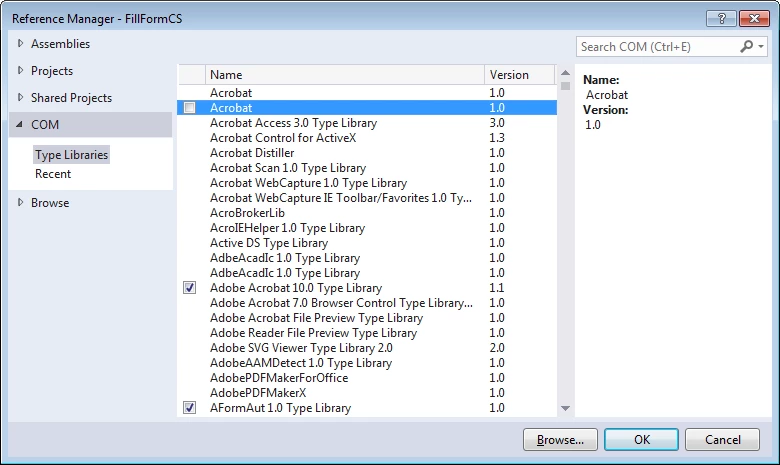Select the first unhighlighted Acrobat row
Image resolution: width=780 pixels, height=465 pixels.
coord(367,93)
